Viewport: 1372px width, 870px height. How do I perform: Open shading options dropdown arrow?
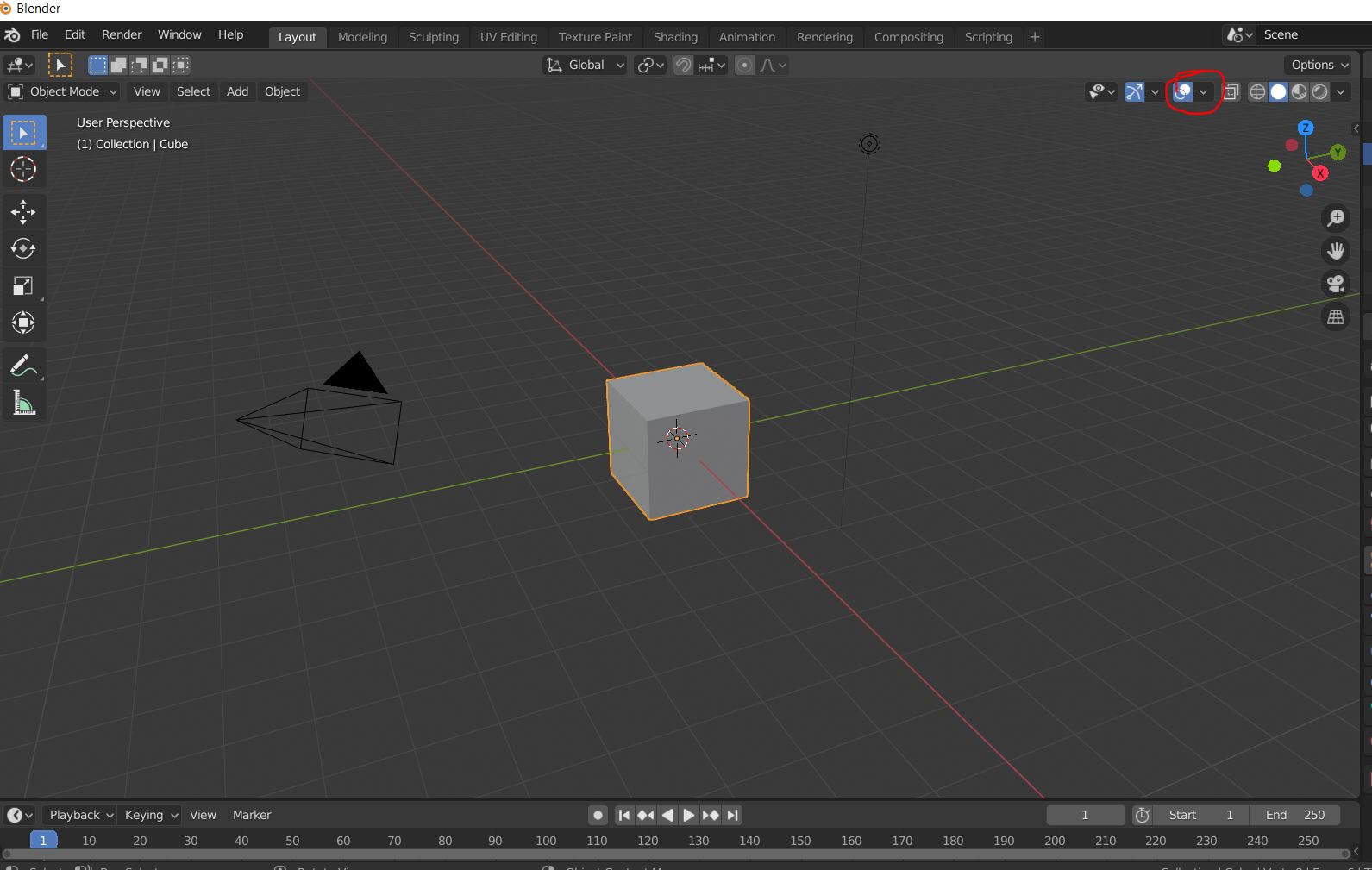click(x=1341, y=91)
